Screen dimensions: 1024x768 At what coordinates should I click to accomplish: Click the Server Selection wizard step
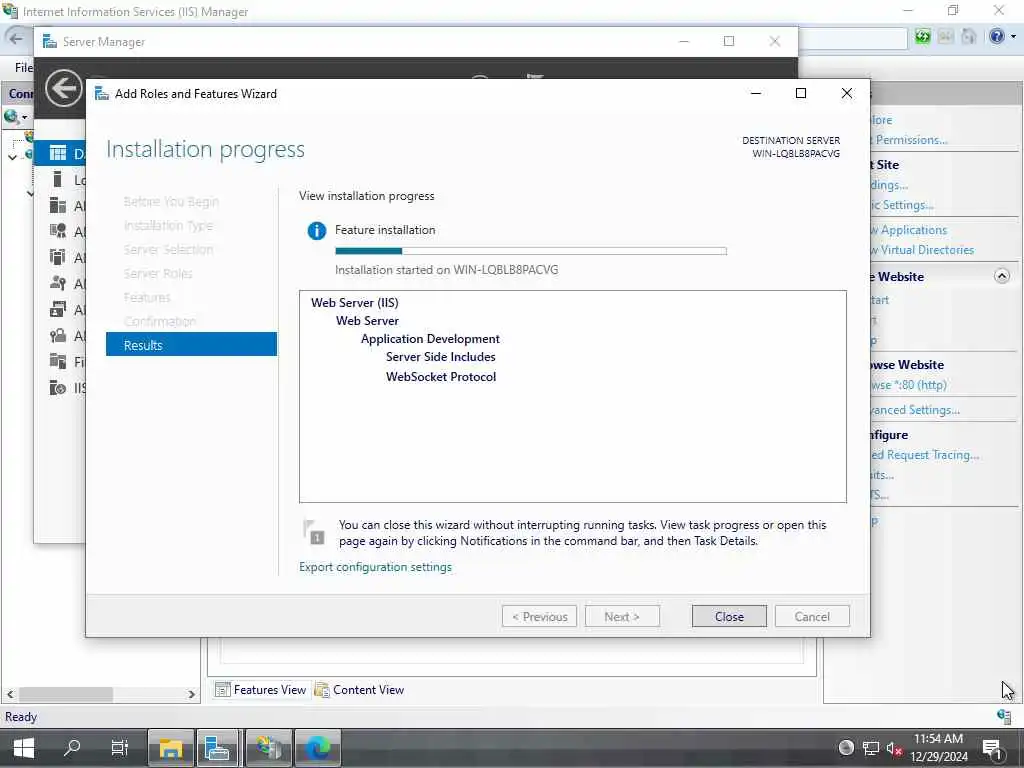[168, 249]
